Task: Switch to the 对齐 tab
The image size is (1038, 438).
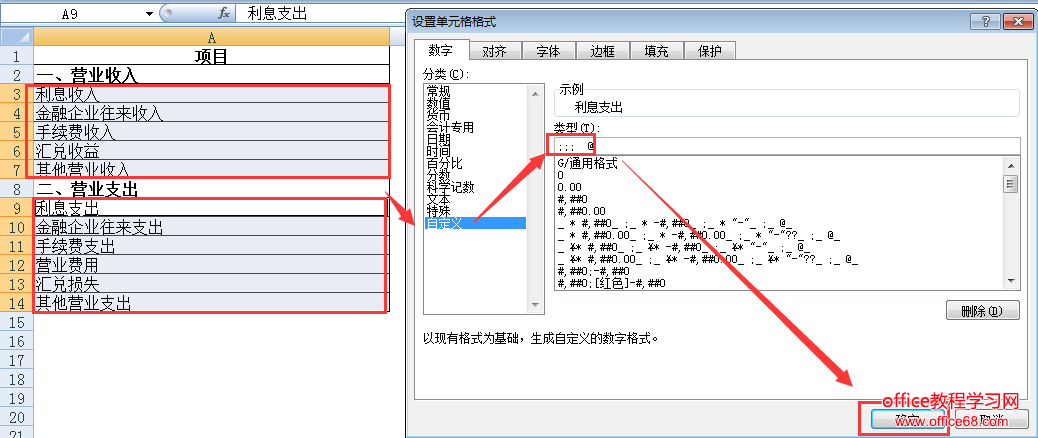Action: (x=495, y=51)
